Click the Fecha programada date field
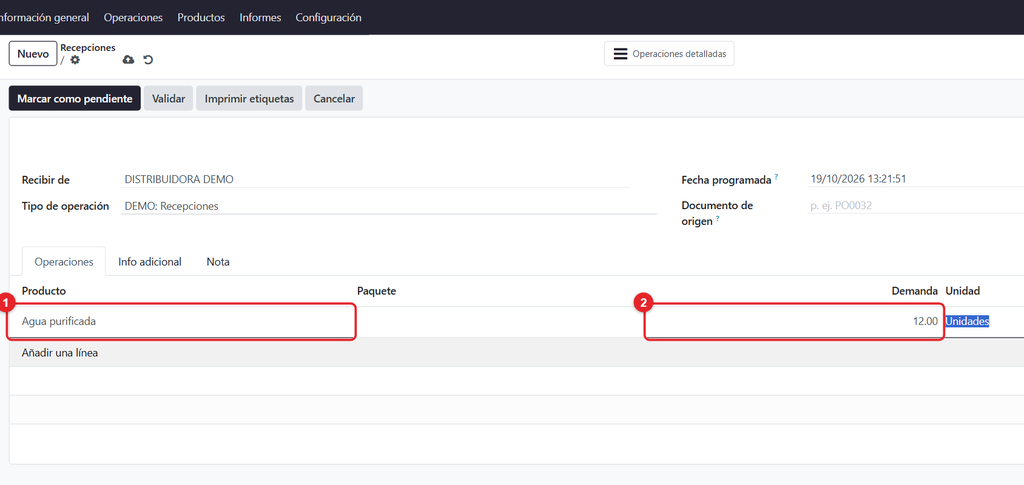 (915, 179)
